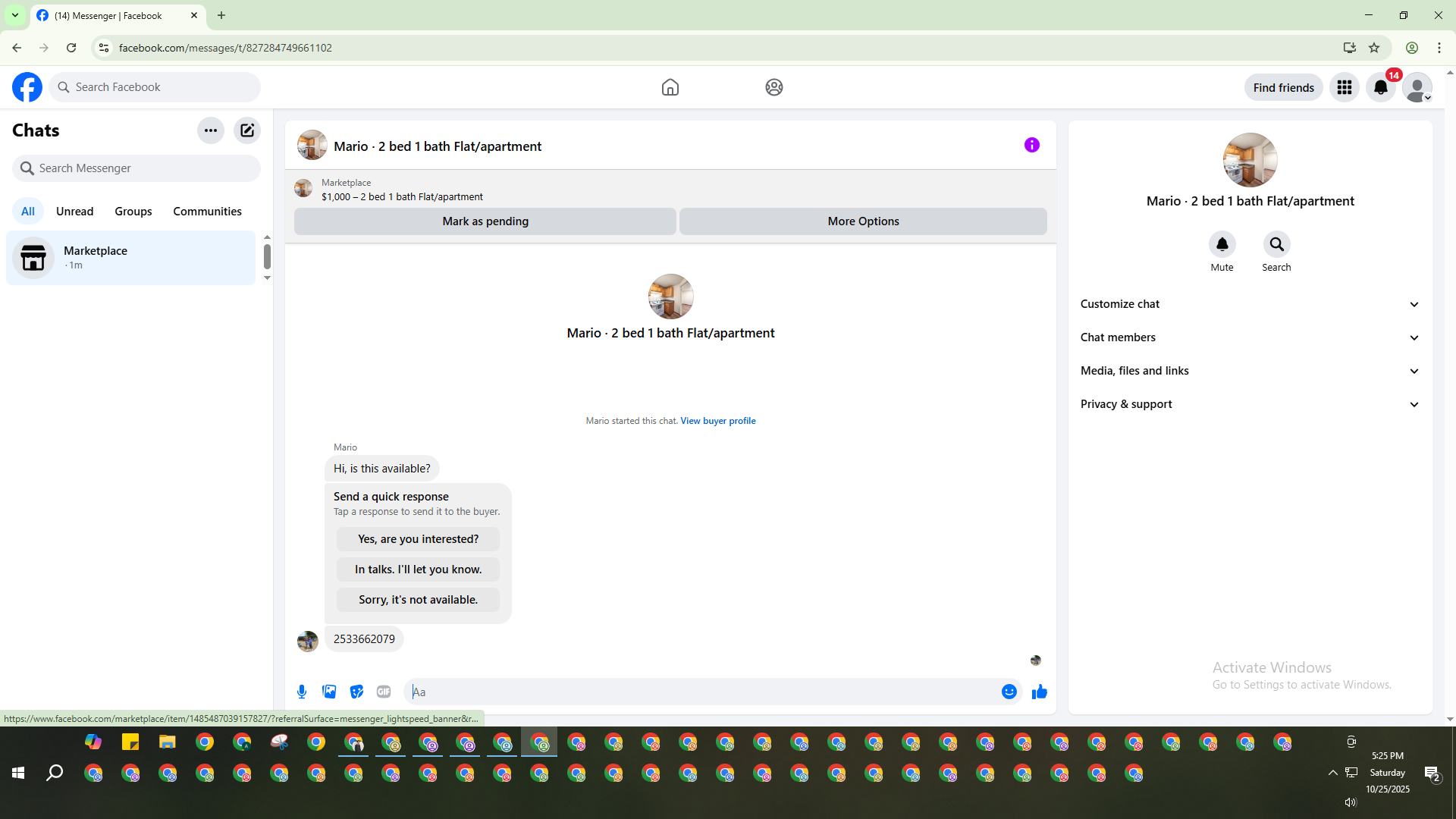1456x819 pixels.
Task: Expand the Chat members section
Action: point(1249,337)
